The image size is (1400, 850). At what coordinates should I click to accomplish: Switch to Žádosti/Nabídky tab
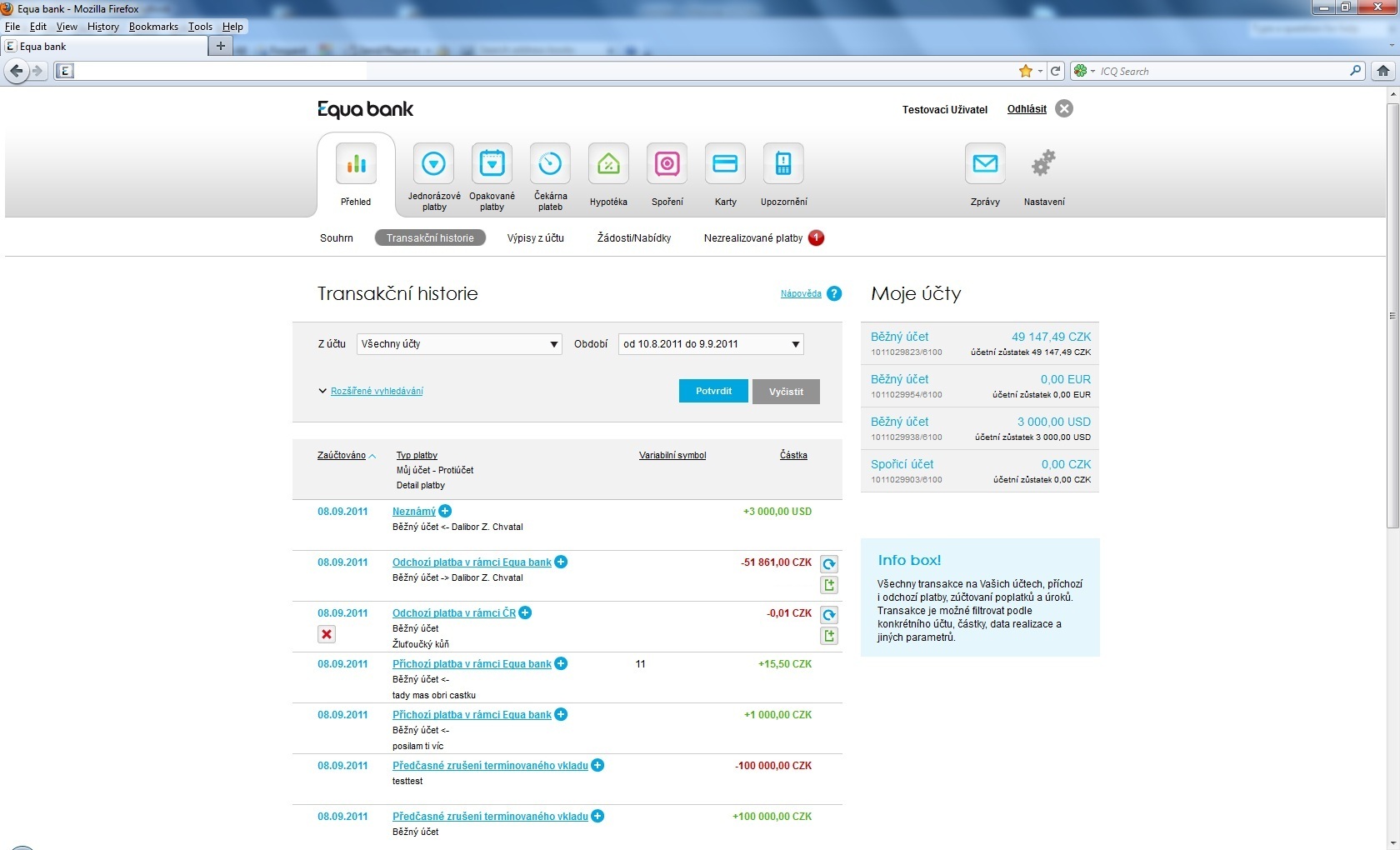tap(634, 238)
